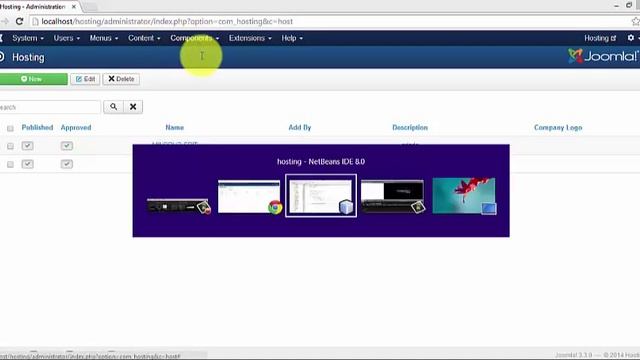Open the Menus dropdown
The image size is (640, 360).
pos(104,38)
